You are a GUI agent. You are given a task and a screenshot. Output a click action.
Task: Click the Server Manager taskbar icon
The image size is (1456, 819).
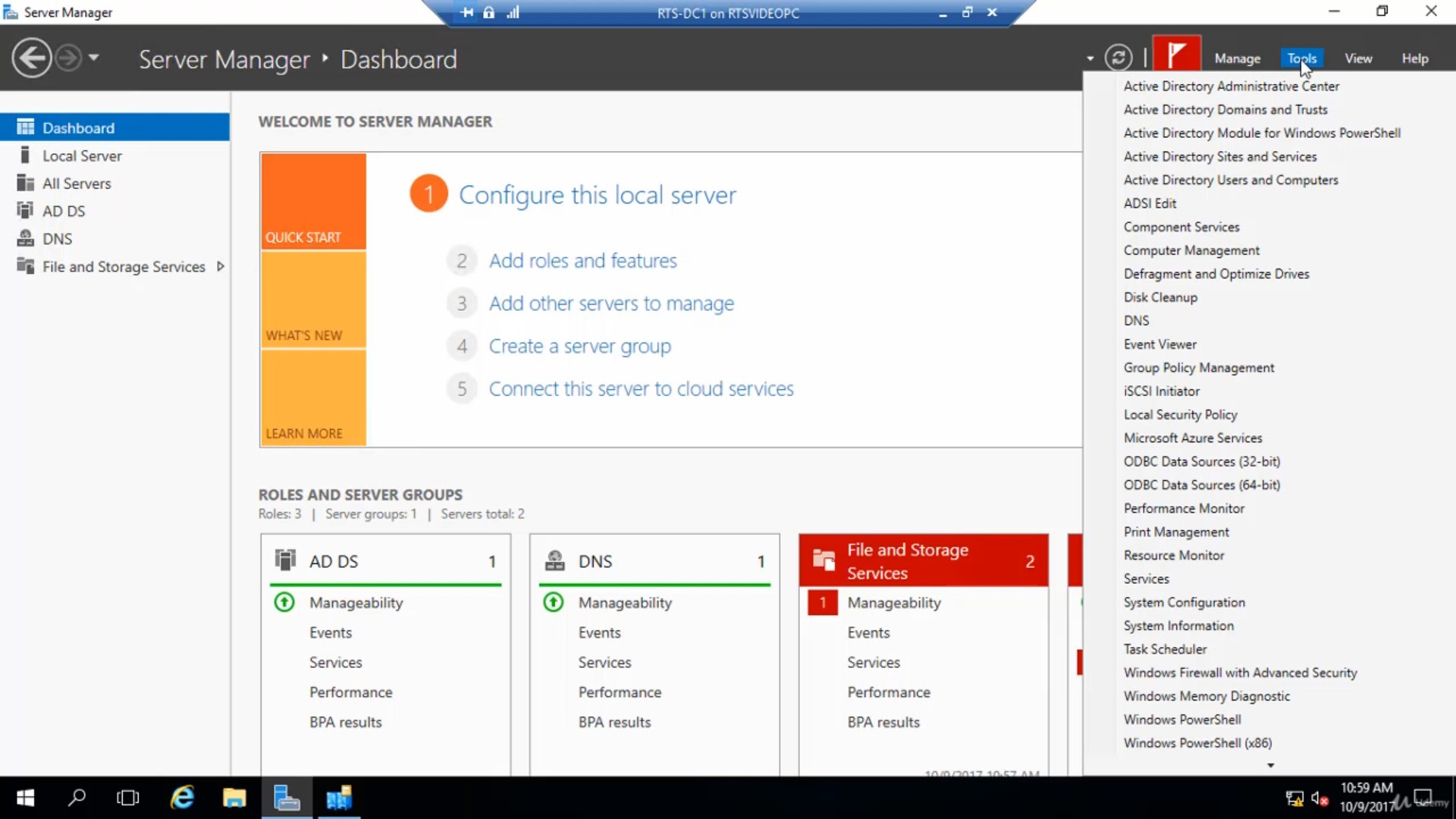click(287, 798)
